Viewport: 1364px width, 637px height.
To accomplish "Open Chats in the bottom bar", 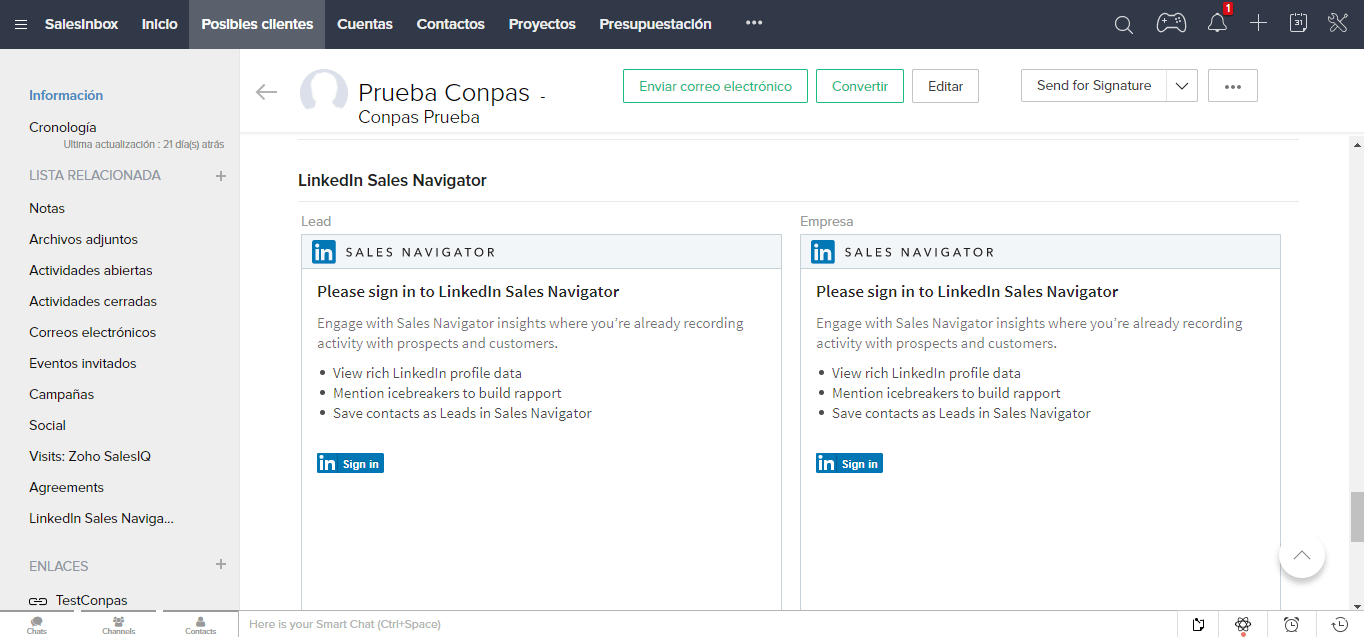I will coord(37,625).
